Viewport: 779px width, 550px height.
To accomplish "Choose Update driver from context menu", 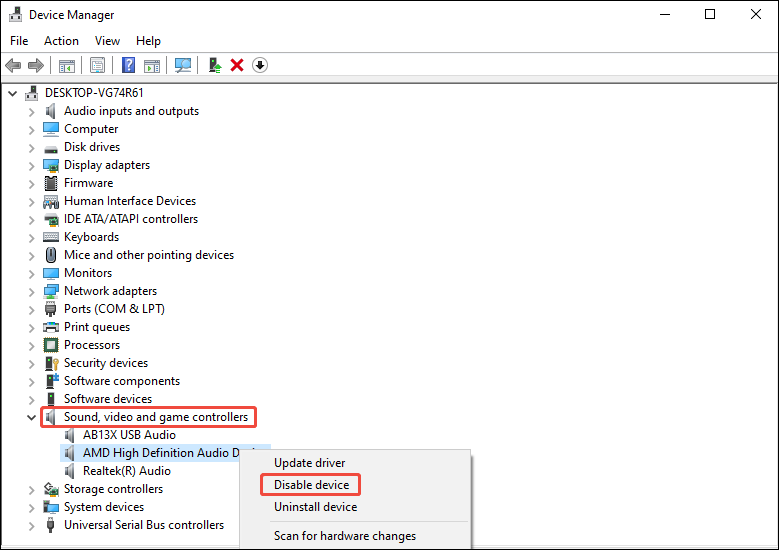I will (x=310, y=463).
